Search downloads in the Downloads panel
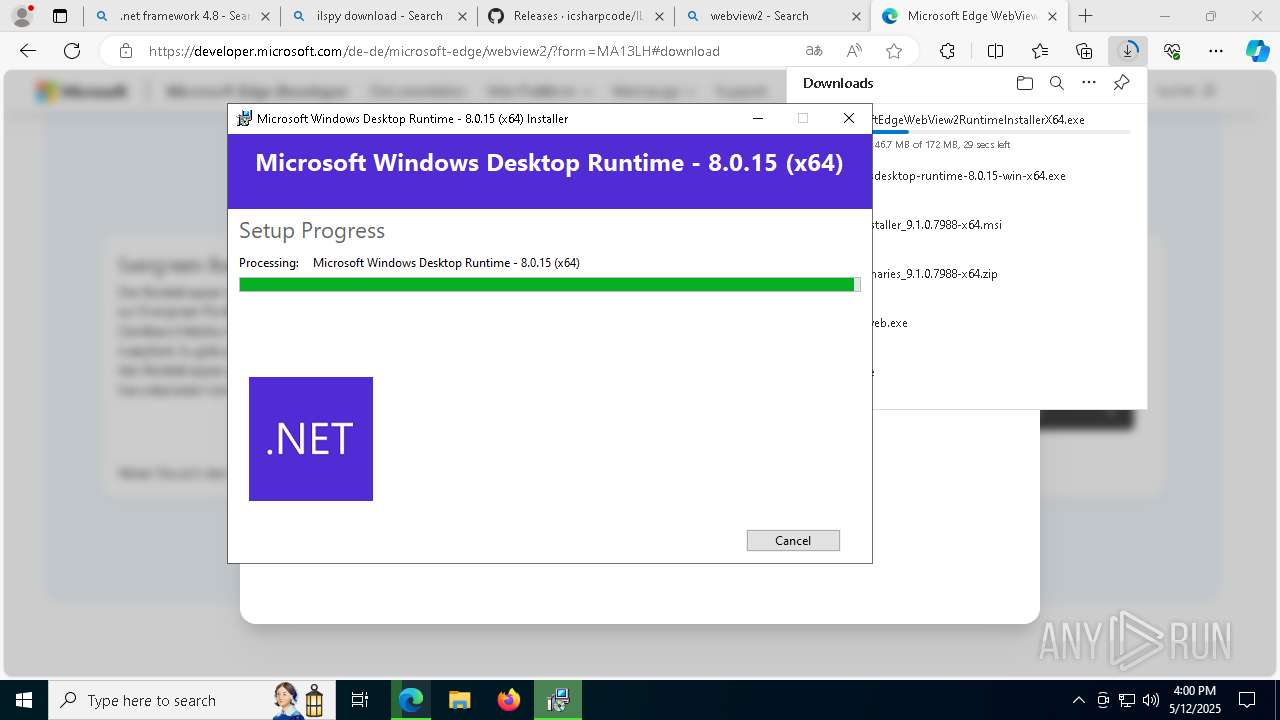1280x720 pixels. 1057,83
